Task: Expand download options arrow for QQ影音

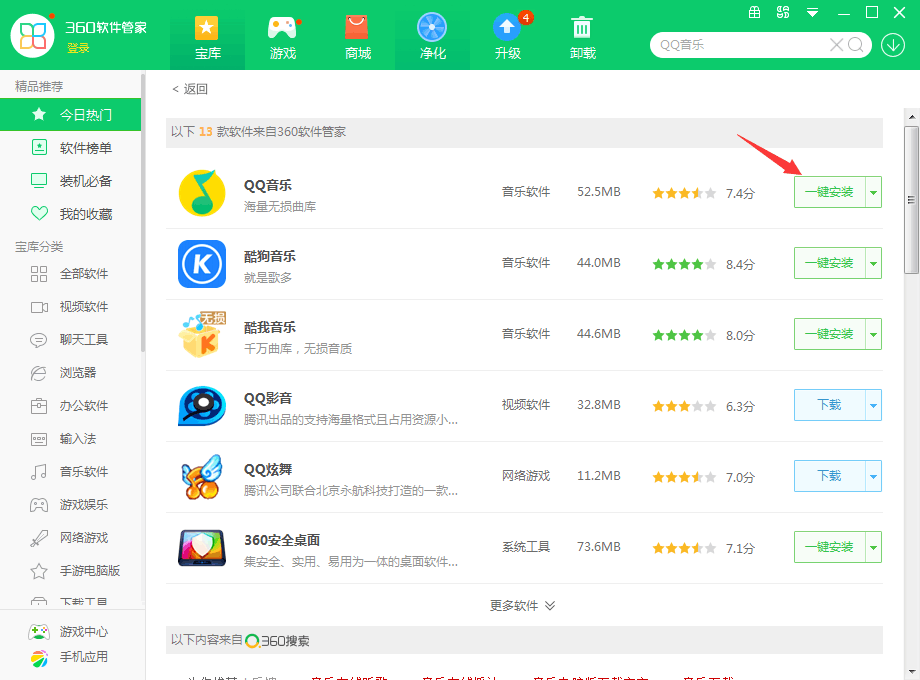Action: point(874,405)
